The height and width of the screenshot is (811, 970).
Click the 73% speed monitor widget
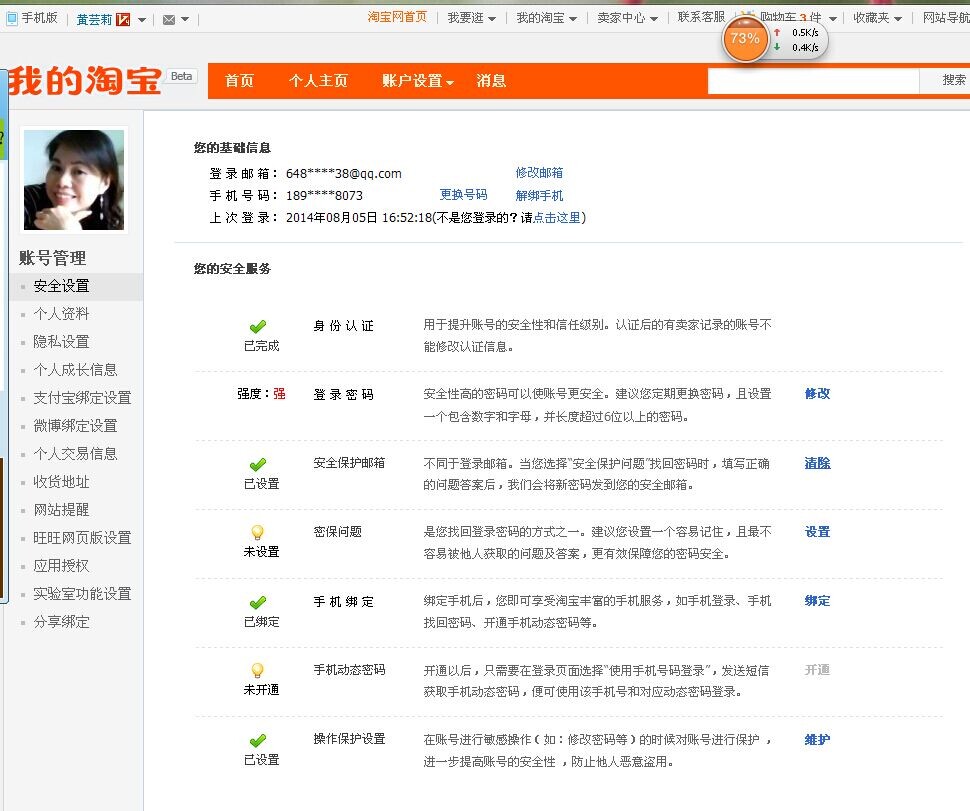[745, 39]
